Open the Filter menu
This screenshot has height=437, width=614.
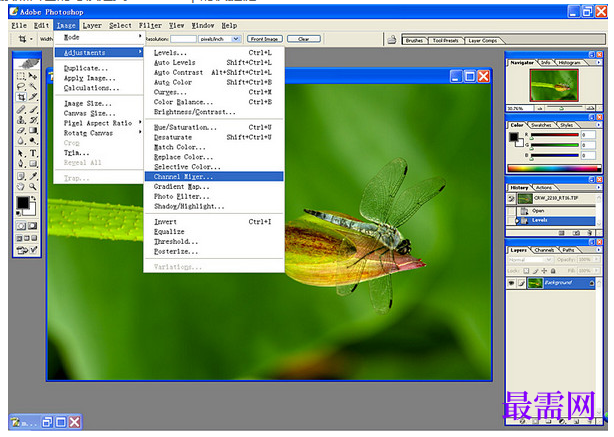tap(150, 25)
